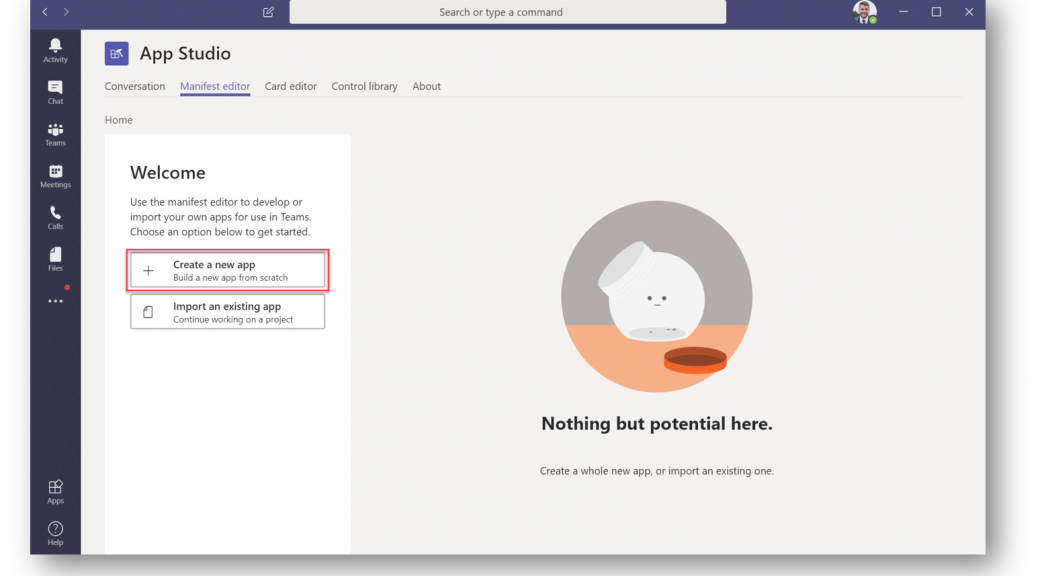Viewport: 1038px width, 576px height.
Task: Click the App Studio logo icon
Action: click(117, 54)
